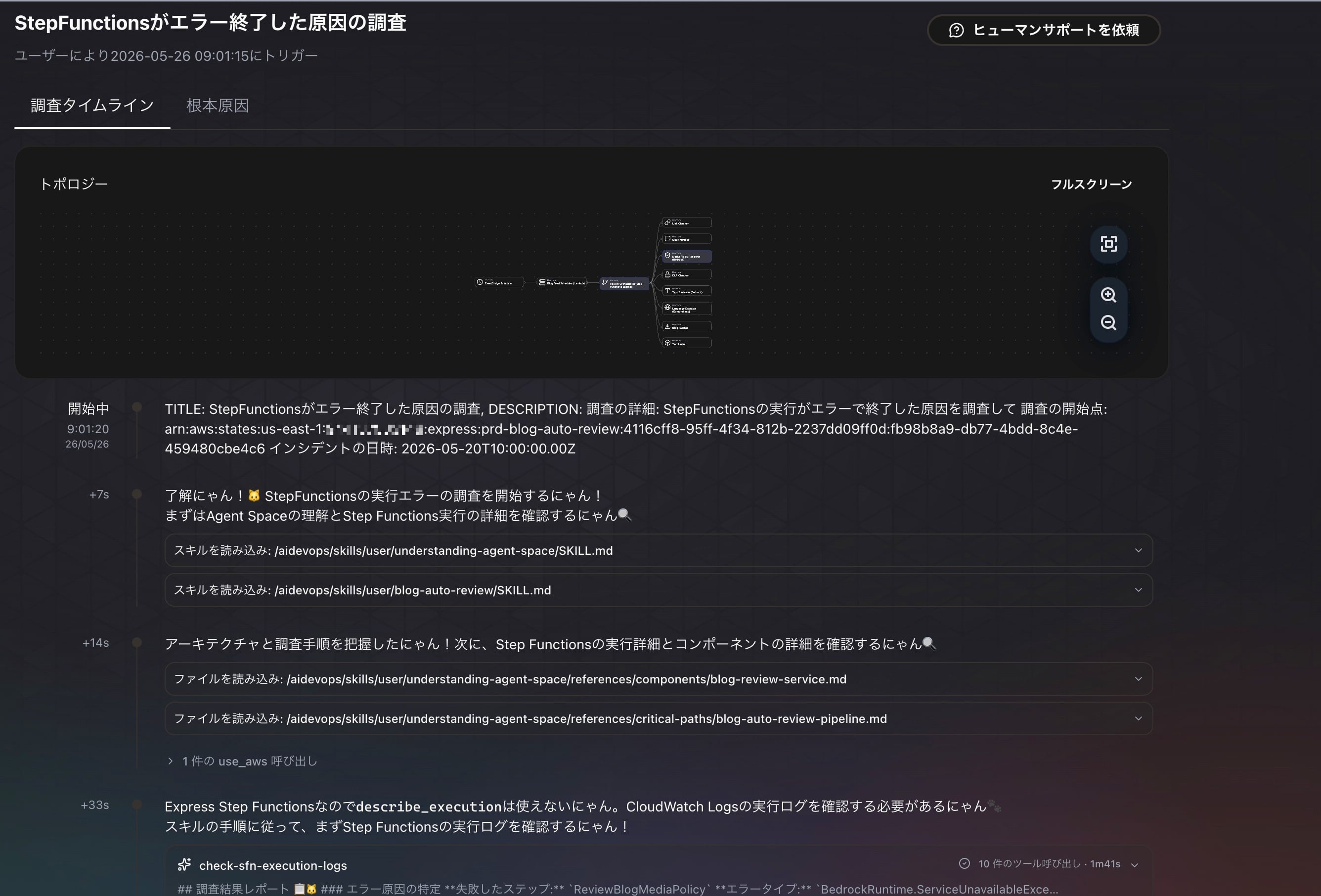1321x896 pixels.
Task: Click the sparkle icon beside check-sfn-execution-logs
Action: pos(184,865)
